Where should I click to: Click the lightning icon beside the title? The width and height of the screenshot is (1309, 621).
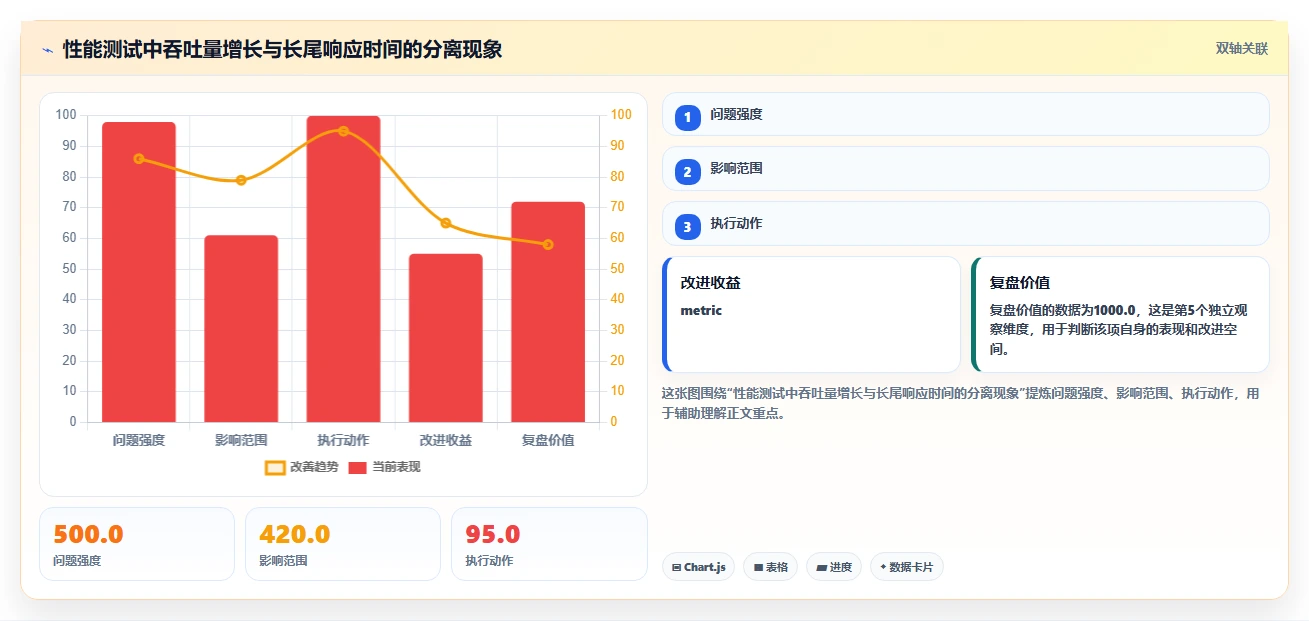(47, 50)
